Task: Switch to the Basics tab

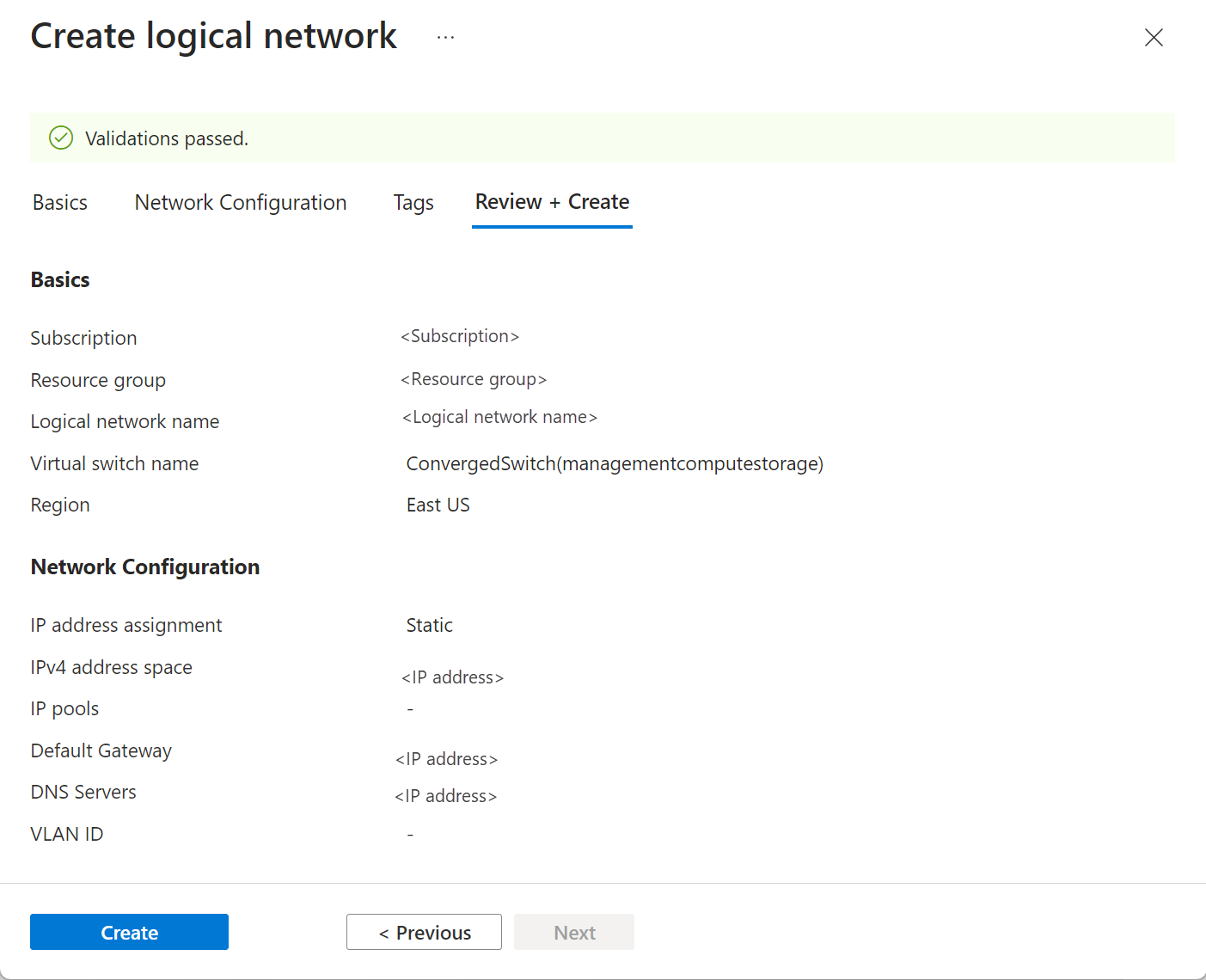Action: click(x=60, y=203)
